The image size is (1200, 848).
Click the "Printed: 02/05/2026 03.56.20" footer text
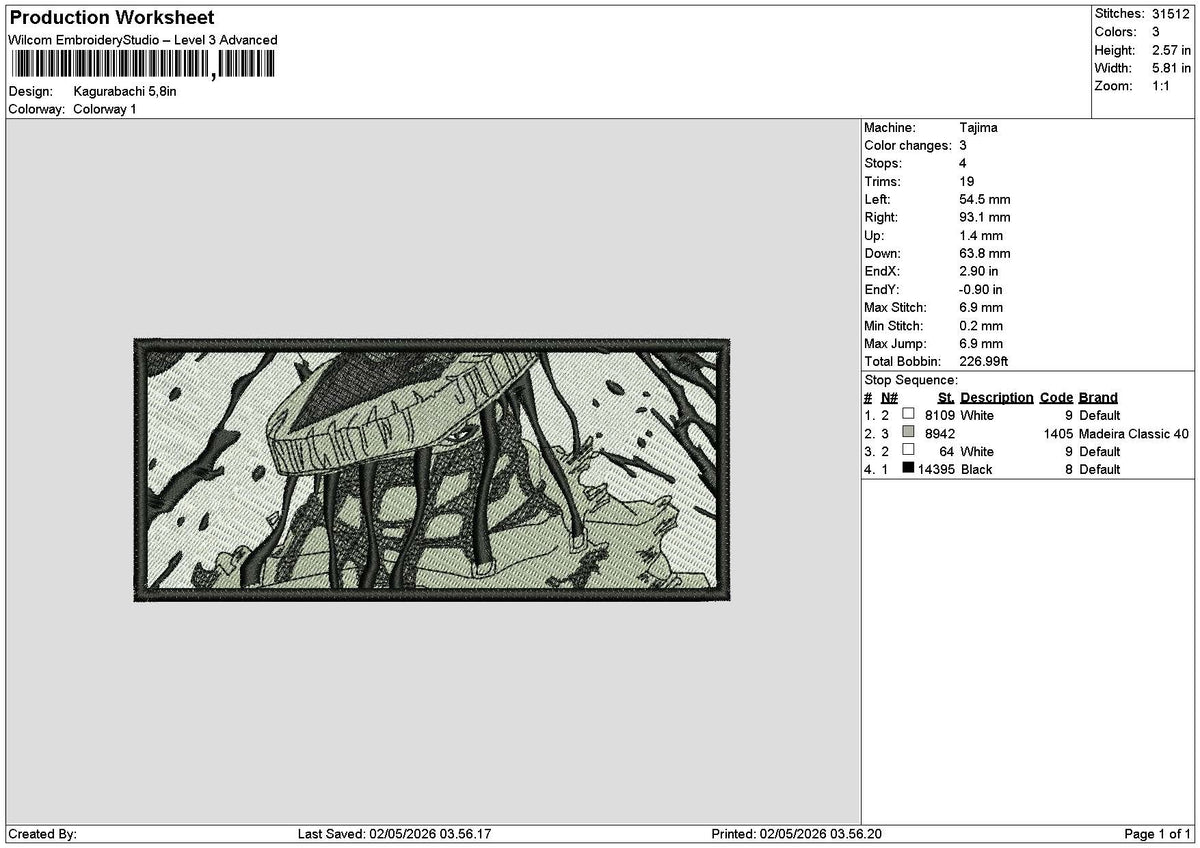click(x=796, y=834)
